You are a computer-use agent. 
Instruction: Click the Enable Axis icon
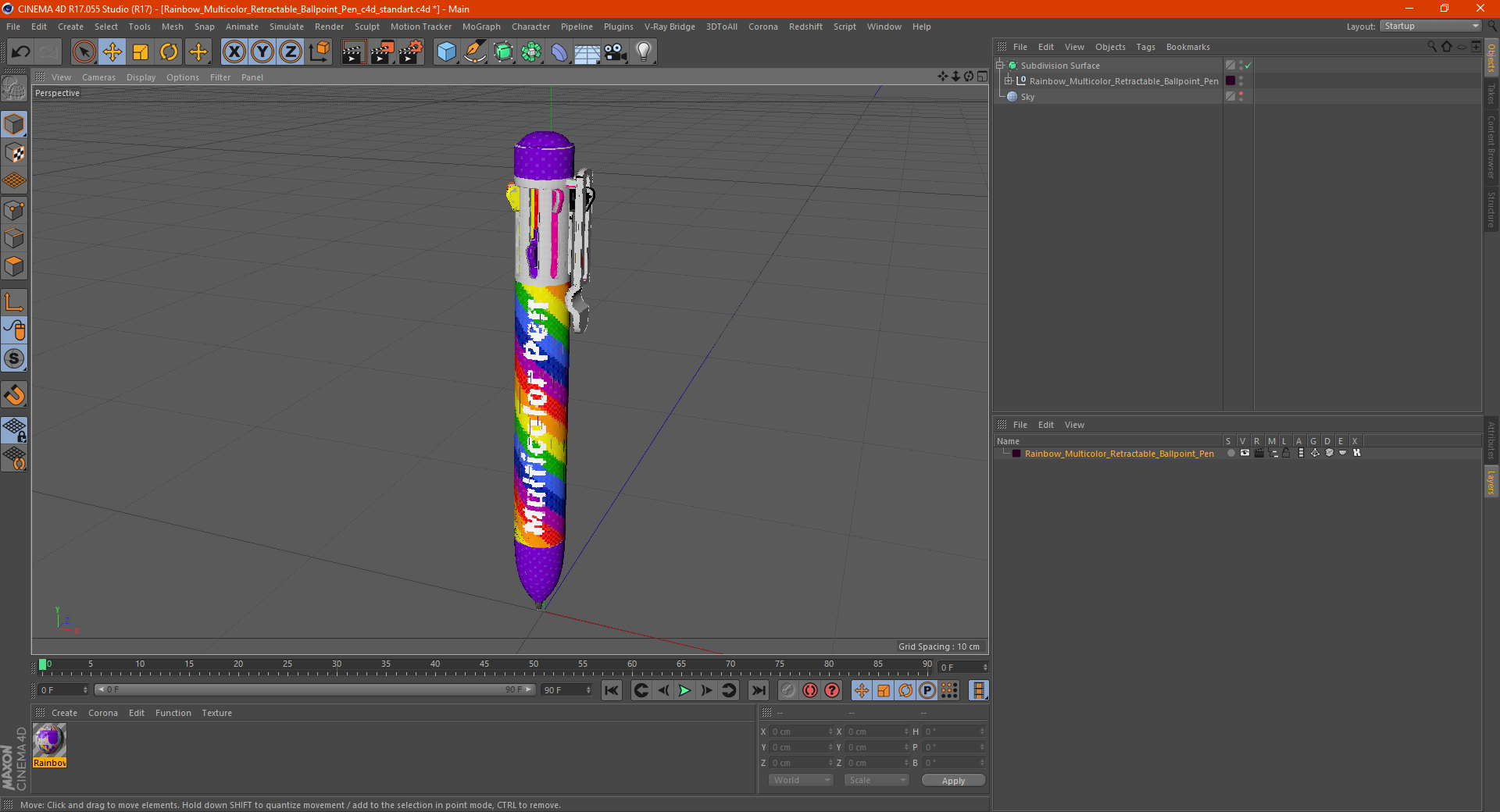click(14, 302)
